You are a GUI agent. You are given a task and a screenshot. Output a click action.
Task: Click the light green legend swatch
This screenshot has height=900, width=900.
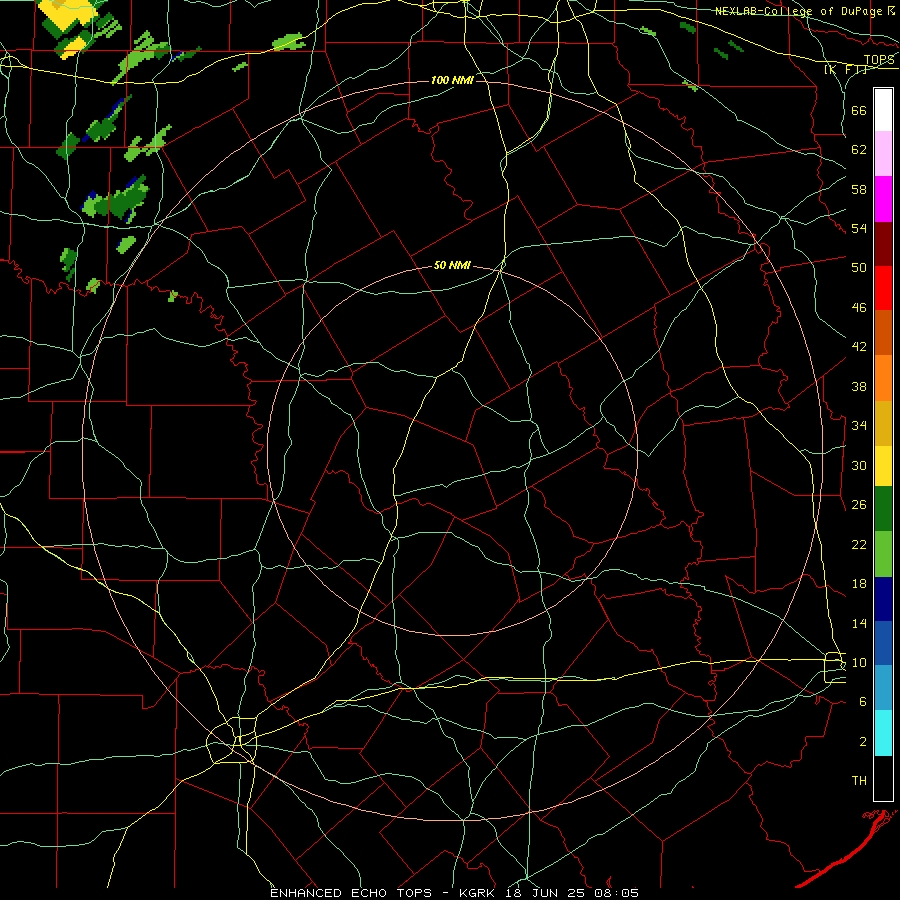pyautogui.click(x=883, y=554)
